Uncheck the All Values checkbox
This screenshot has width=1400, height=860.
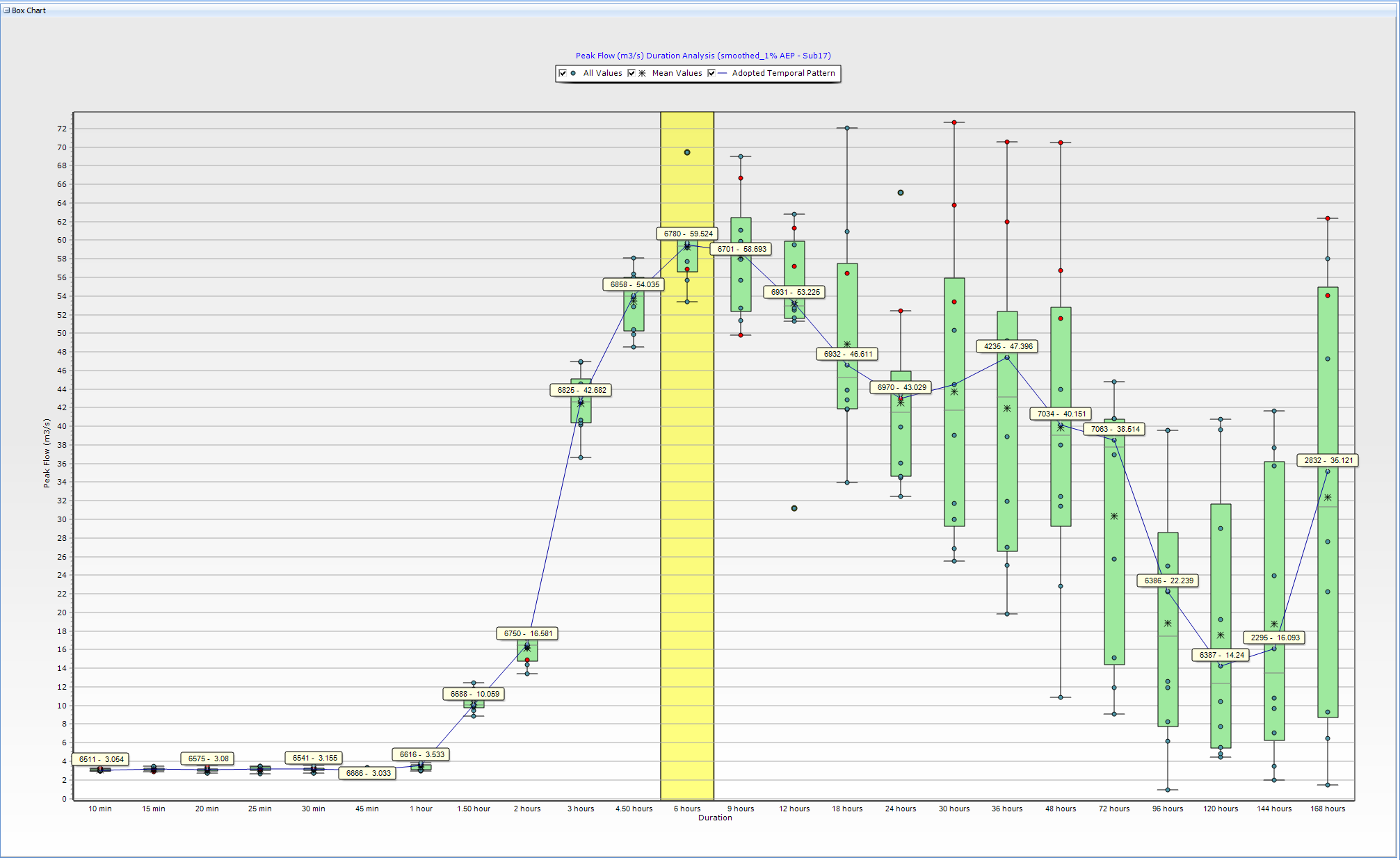(563, 73)
